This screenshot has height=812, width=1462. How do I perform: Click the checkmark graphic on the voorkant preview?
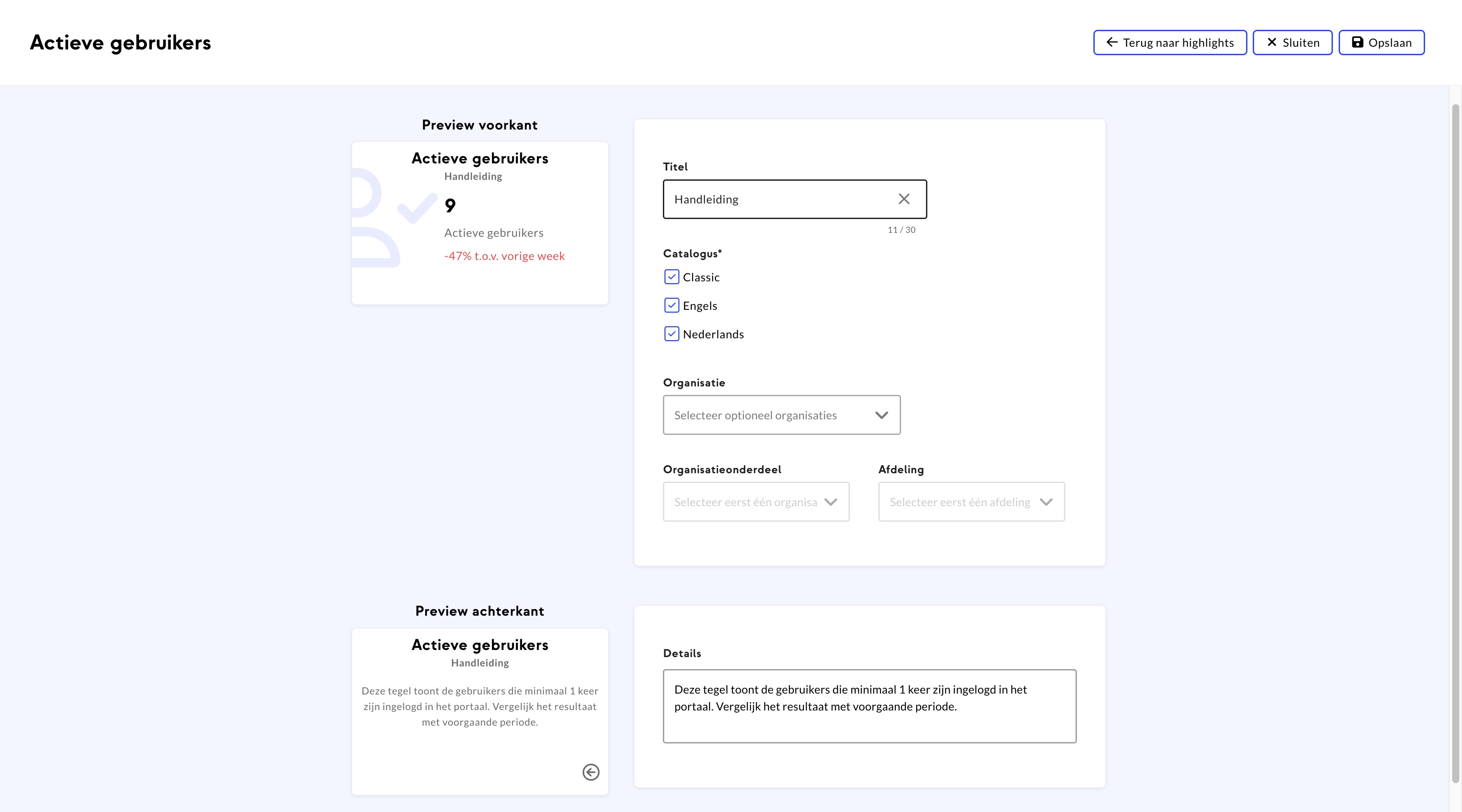pos(417,208)
